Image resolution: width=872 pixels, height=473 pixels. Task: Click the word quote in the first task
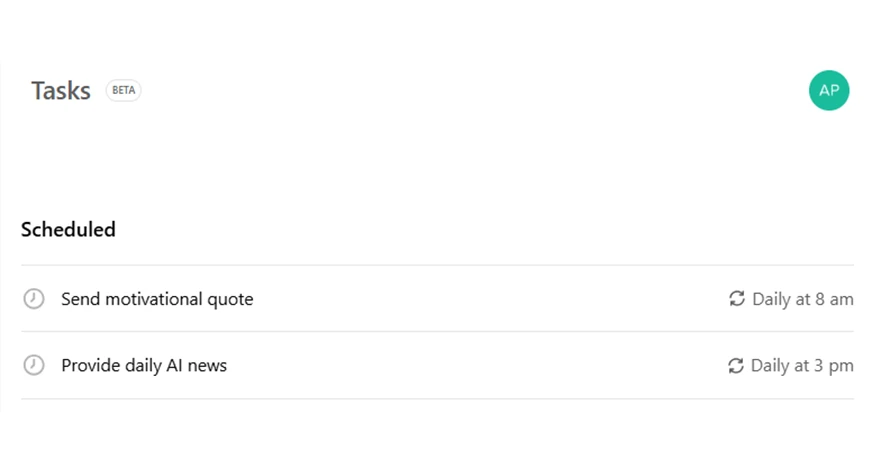pyautogui.click(x=230, y=300)
